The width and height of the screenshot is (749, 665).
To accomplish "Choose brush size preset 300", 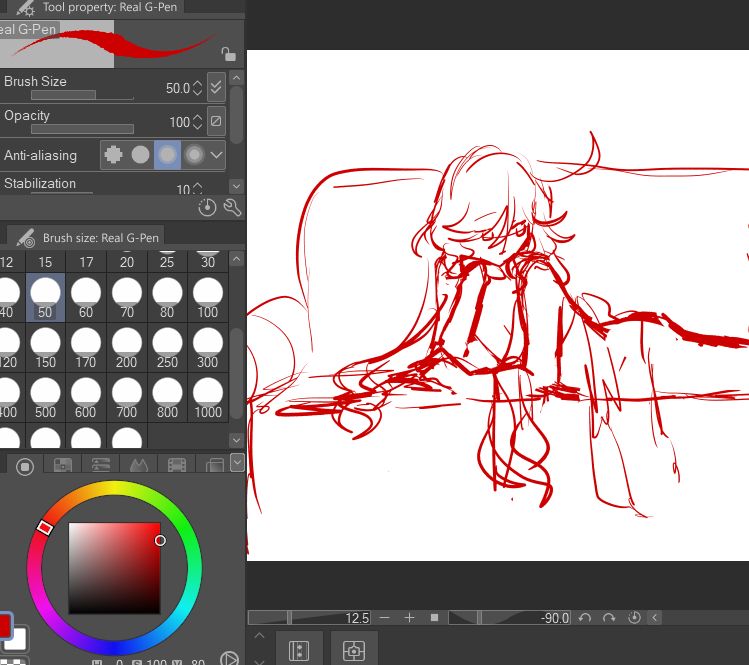I will [x=208, y=348].
